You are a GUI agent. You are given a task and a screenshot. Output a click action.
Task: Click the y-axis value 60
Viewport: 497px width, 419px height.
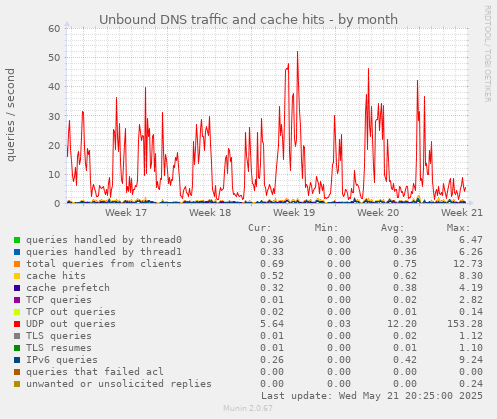[54, 28]
